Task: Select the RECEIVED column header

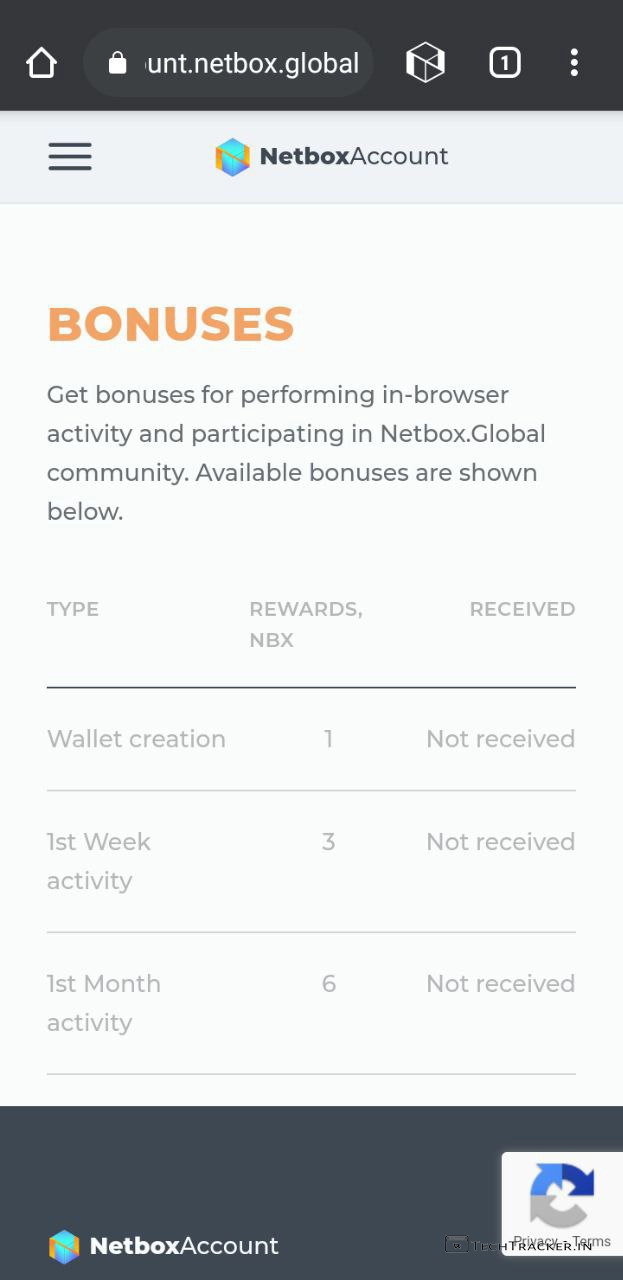Action: point(522,609)
